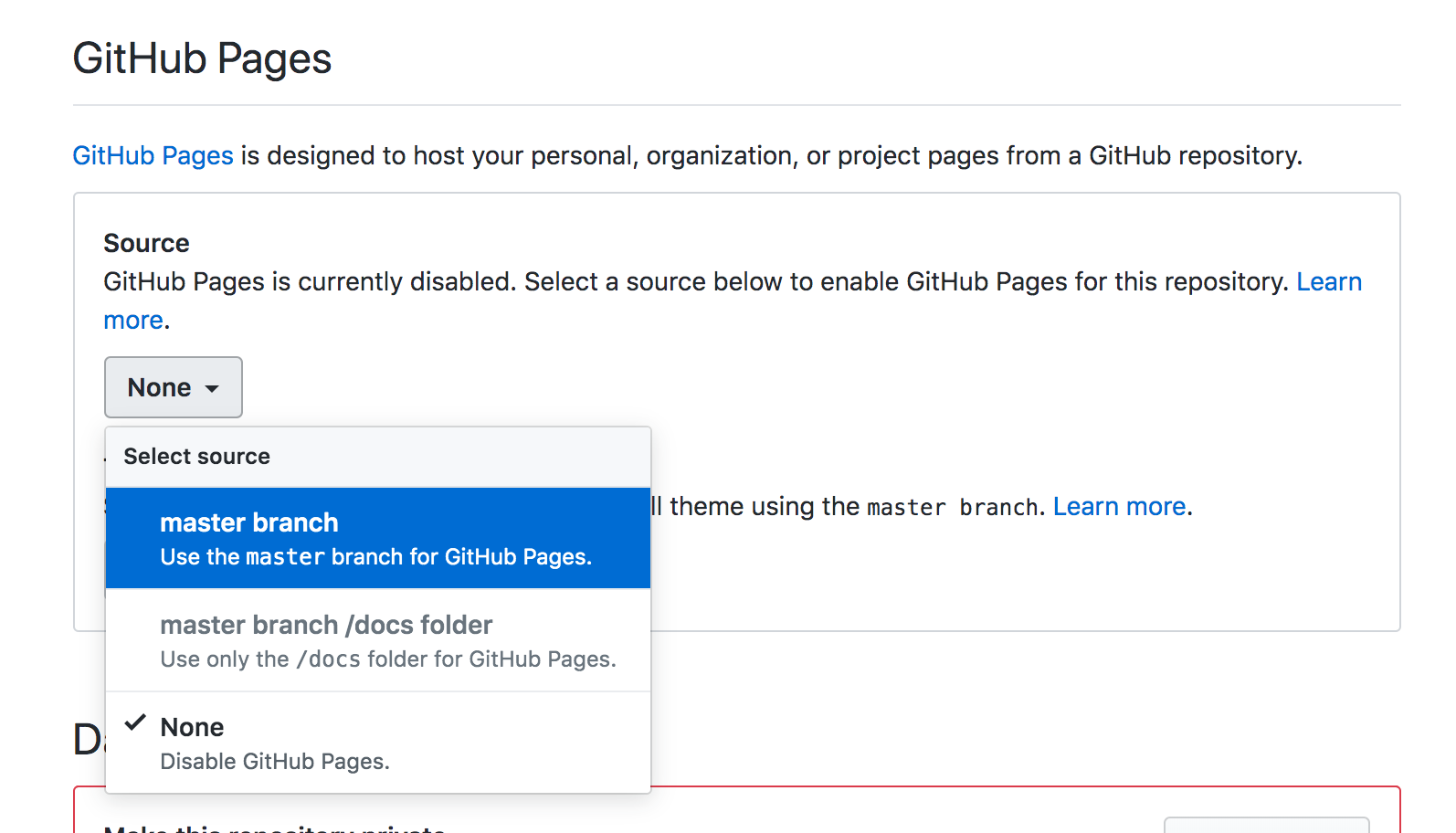Click the word Learn in Source description

pos(1328,281)
